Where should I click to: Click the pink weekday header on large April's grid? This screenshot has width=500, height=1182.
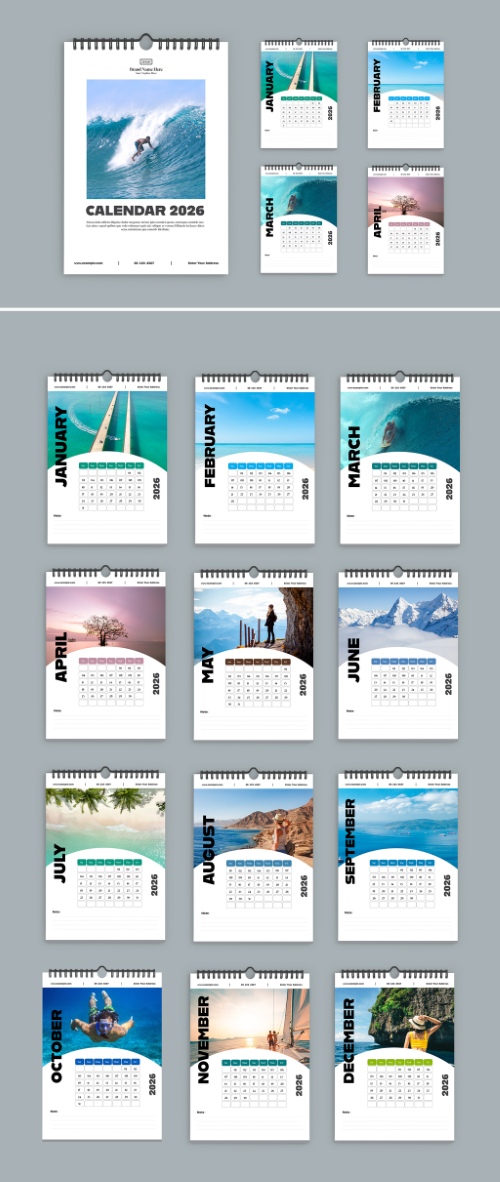click(x=111, y=661)
